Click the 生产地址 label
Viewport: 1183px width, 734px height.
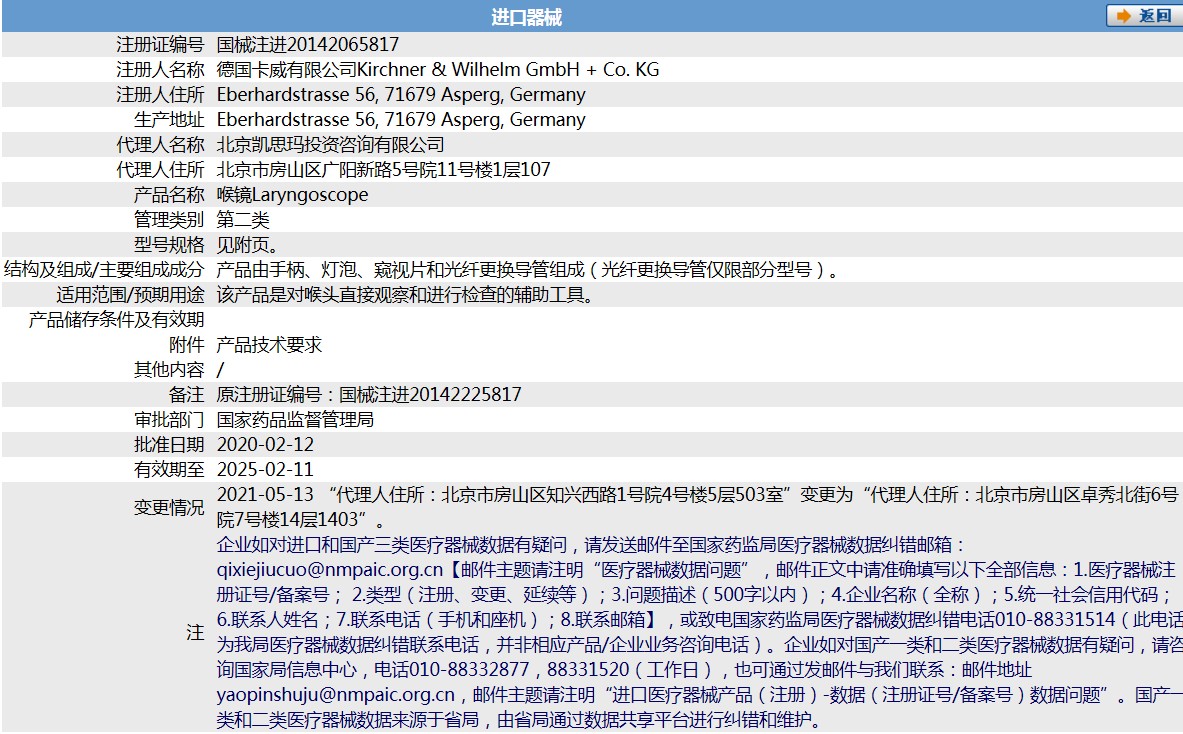(x=169, y=119)
